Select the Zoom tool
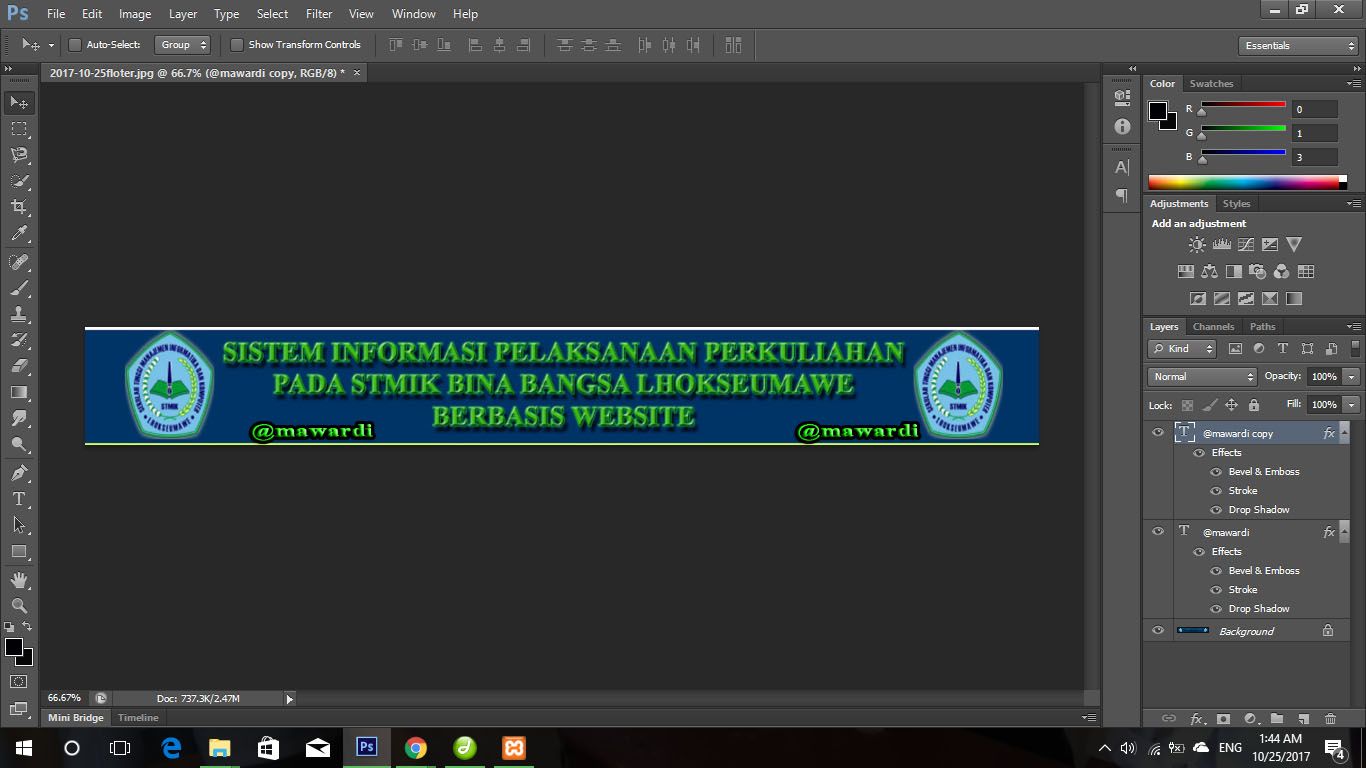The height and width of the screenshot is (768, 1366). (x=19, y=605)
